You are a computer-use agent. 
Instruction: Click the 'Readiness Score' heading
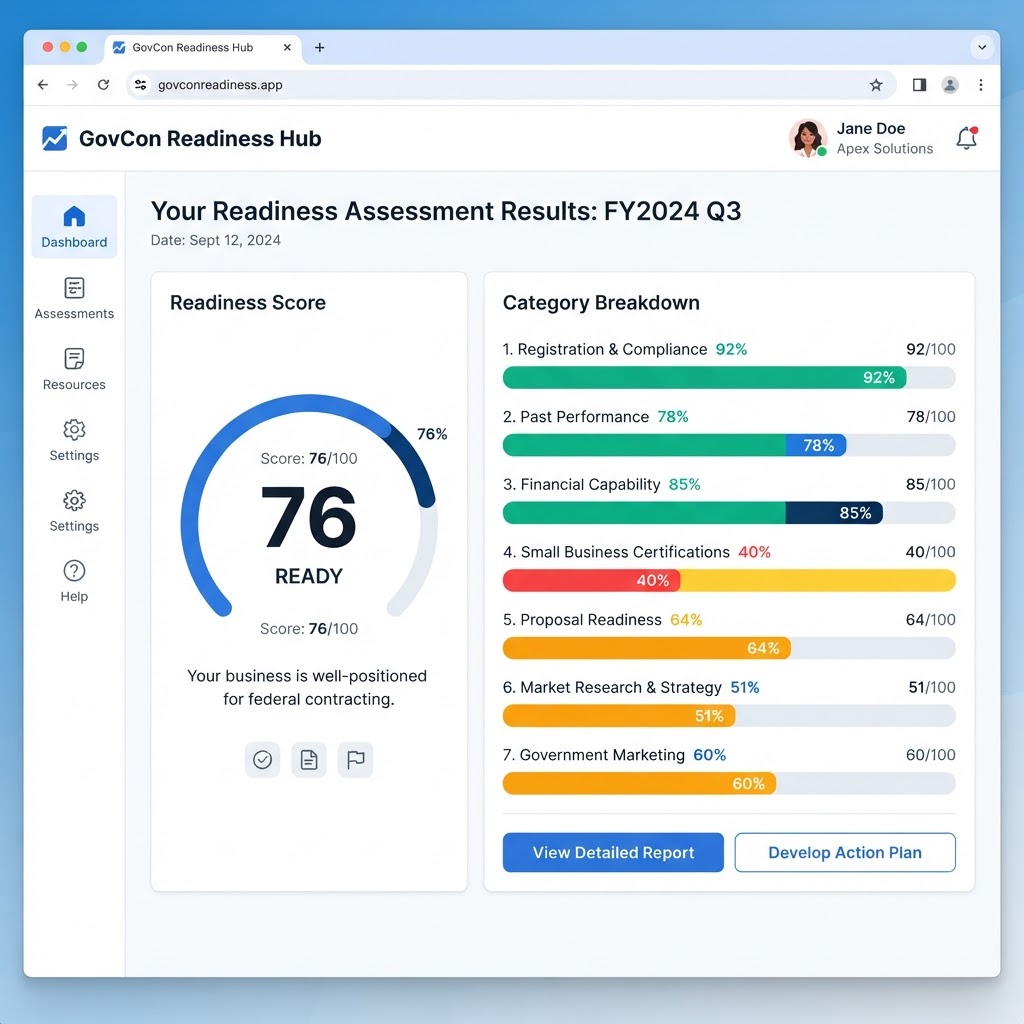coord(248,302)
